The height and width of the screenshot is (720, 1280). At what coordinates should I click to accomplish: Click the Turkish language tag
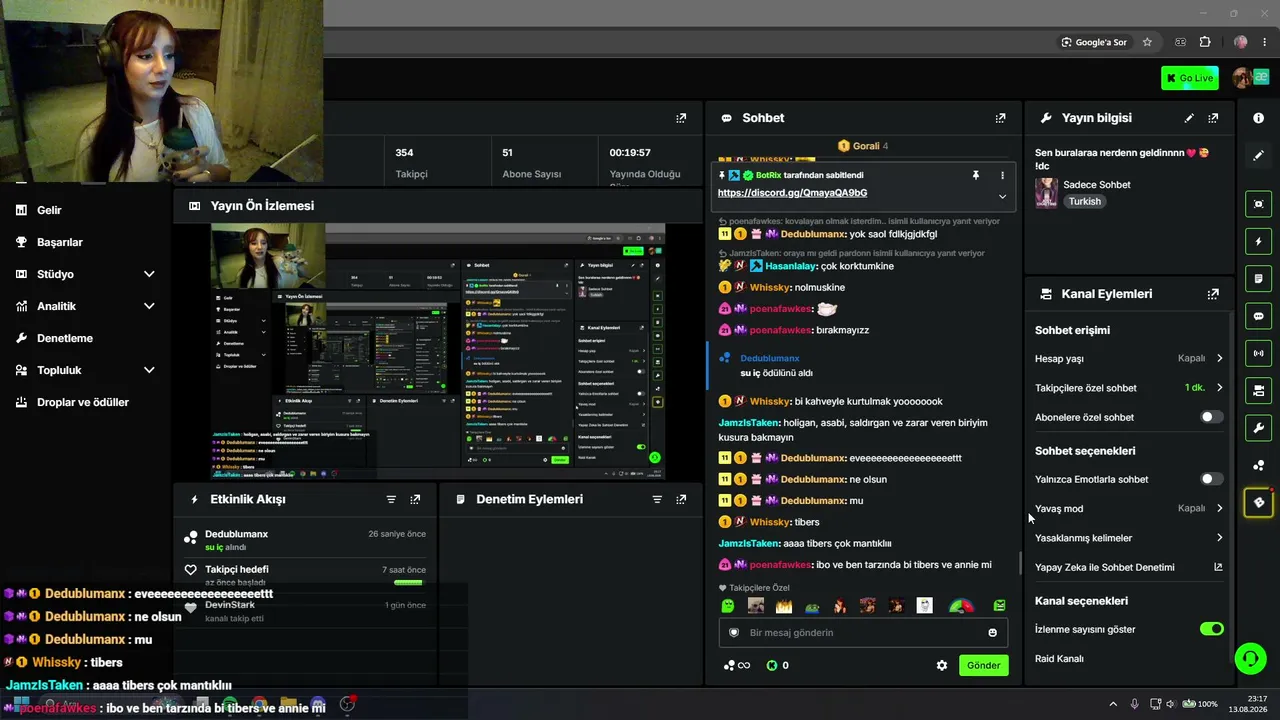tap(1084, 201)
